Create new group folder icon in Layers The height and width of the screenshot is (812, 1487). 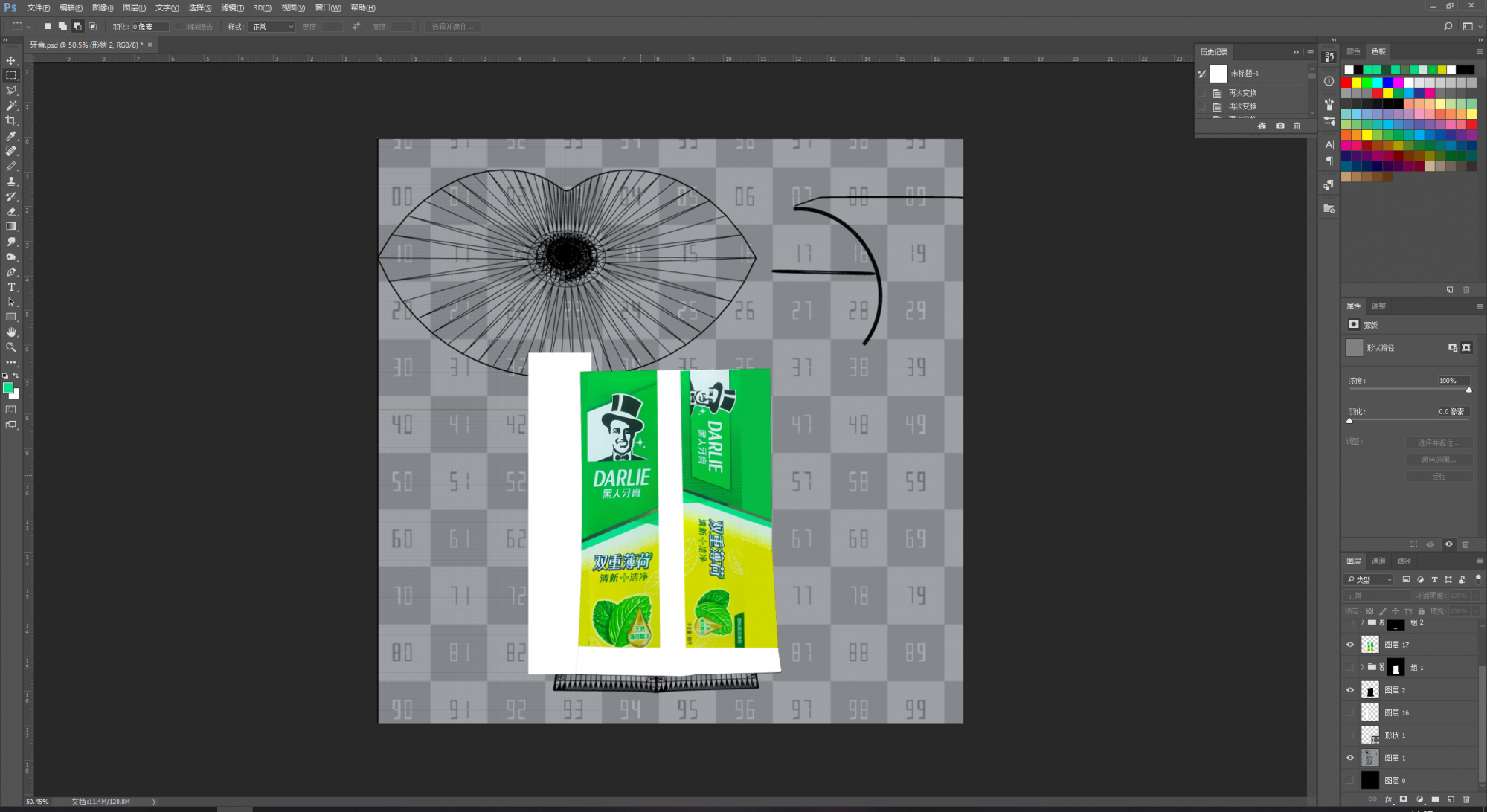(1435, 799)
